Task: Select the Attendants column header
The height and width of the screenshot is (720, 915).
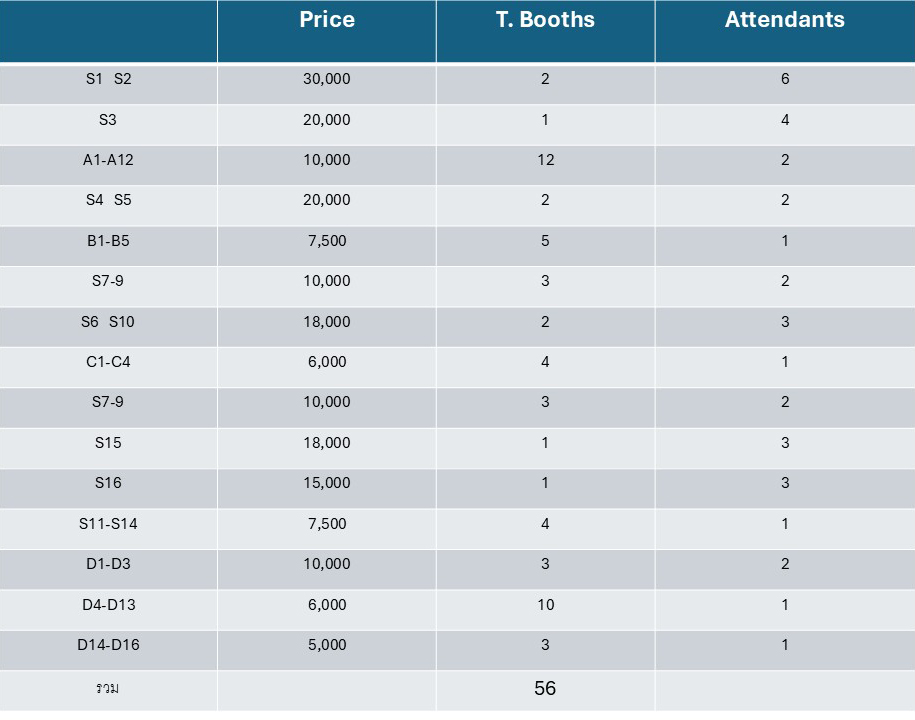Action: point(785,20)
